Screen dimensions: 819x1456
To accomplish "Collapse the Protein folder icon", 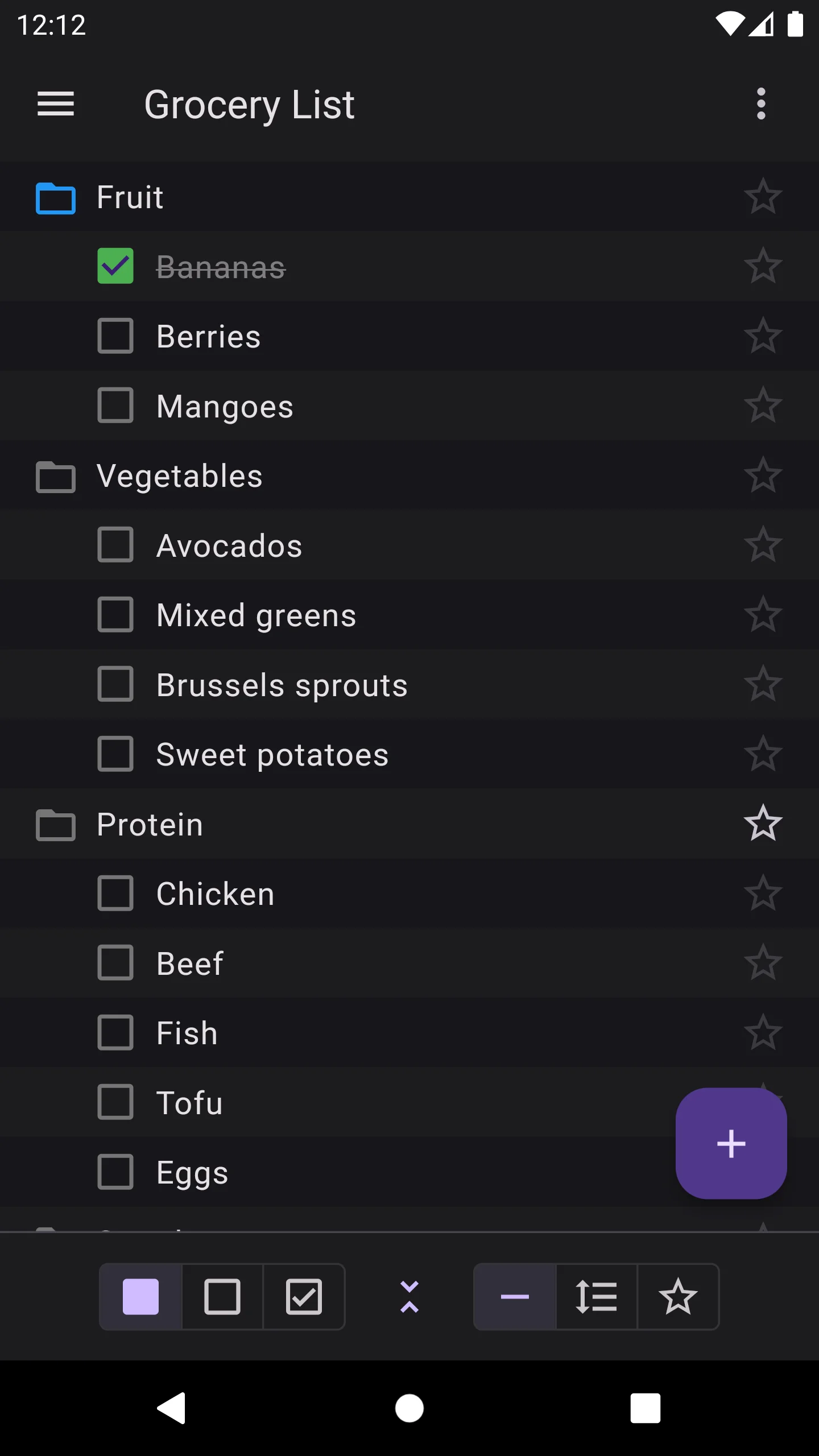I will [56, 825].
